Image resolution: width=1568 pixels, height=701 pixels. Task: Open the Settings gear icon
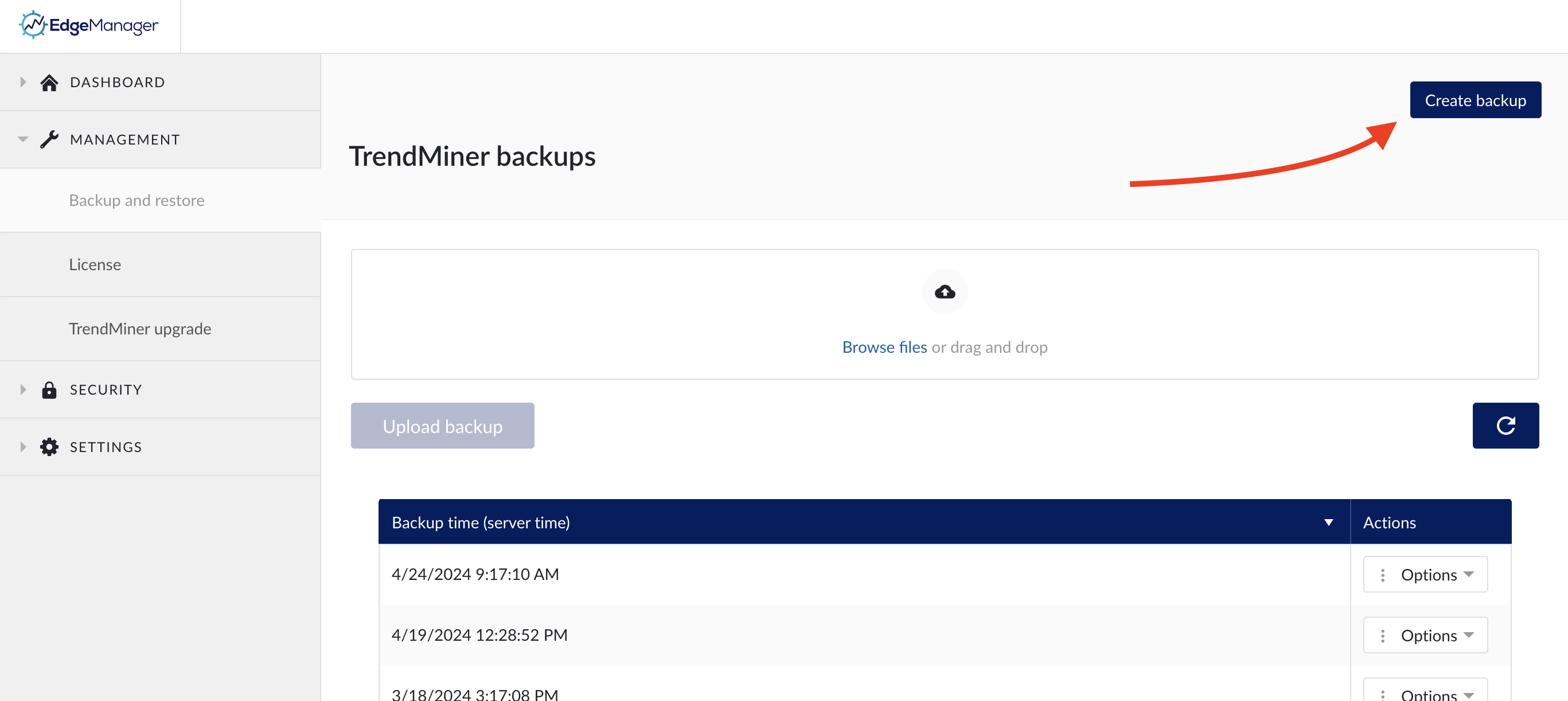(49, 446)
